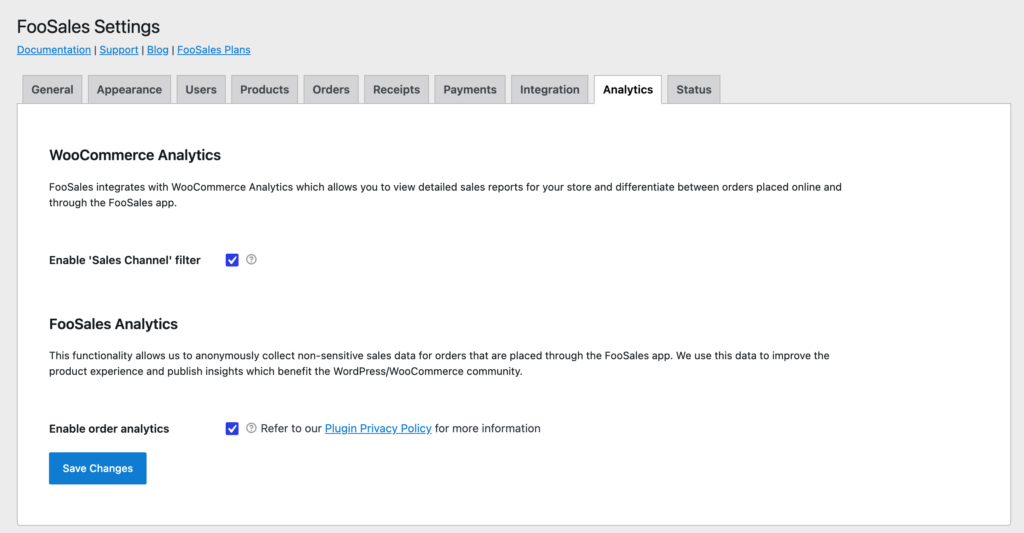Click the 'Enable order analytics' label
This screenshot has height=533, width=1024.
(109, 428)
